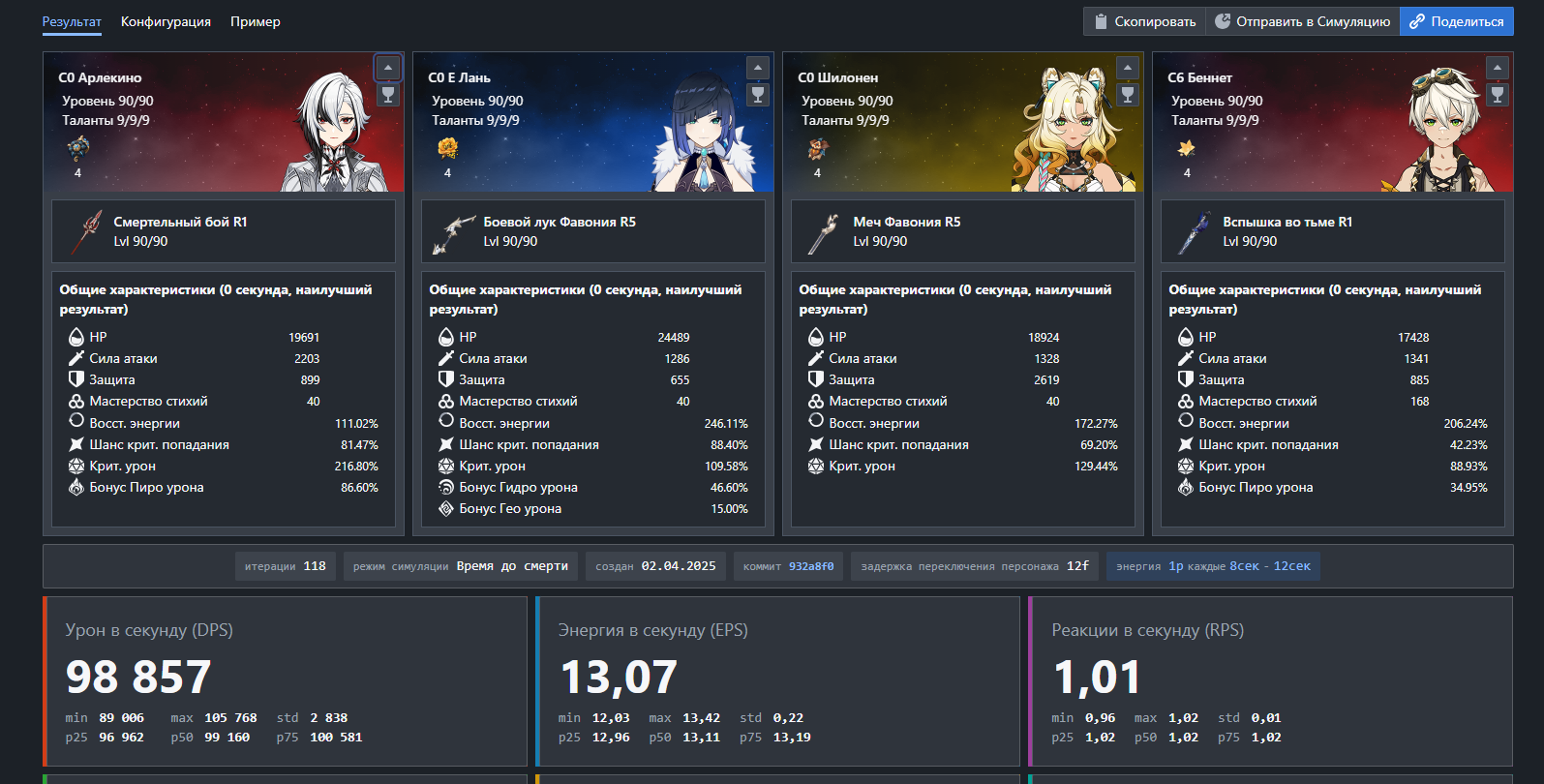Click the создан 02.04.2025 tag
The height and width of the screenshot is (784, 1544).
pyautogui.click(x=655, y=566)
